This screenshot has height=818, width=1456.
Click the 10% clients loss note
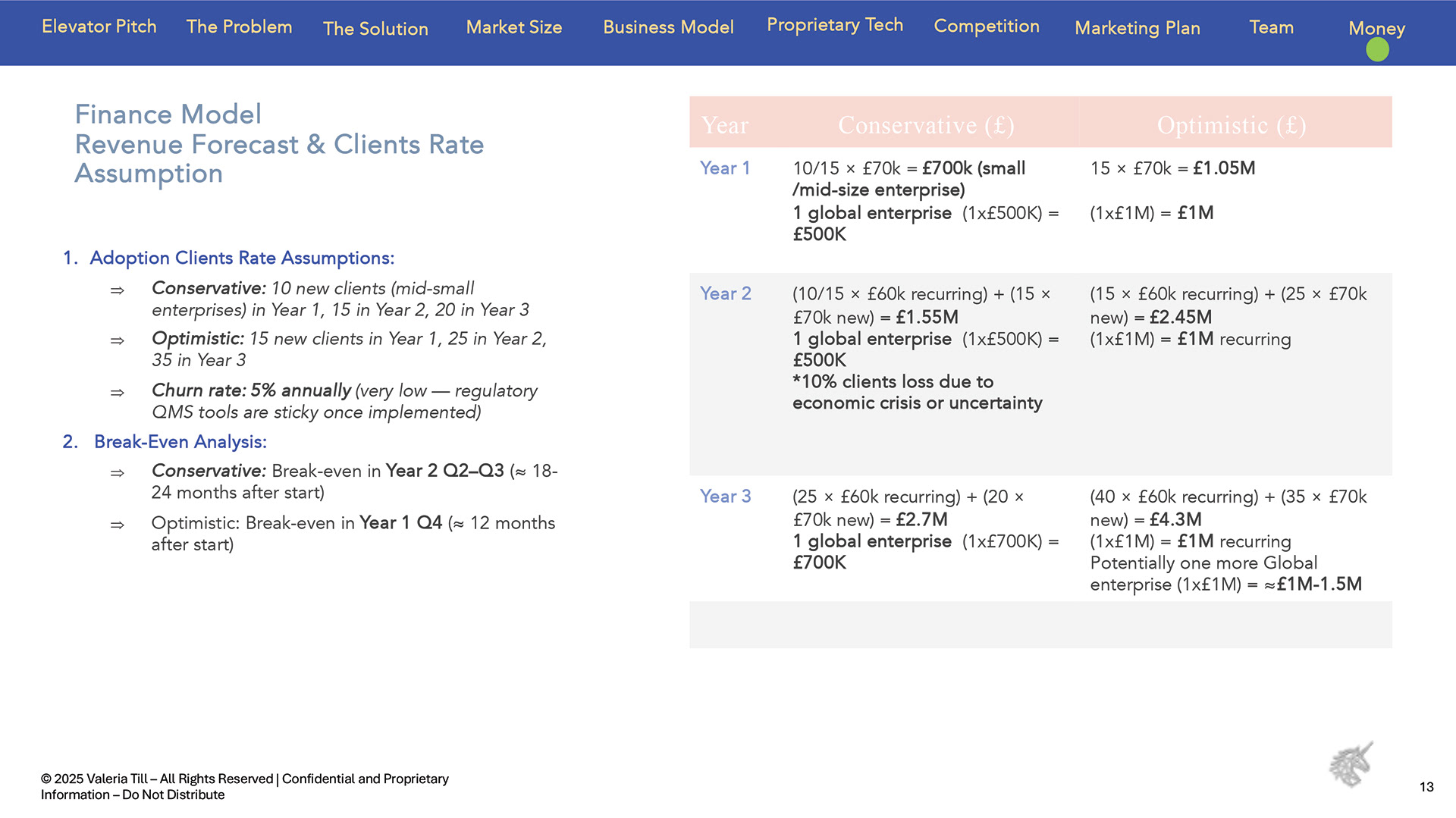(917, 392)
